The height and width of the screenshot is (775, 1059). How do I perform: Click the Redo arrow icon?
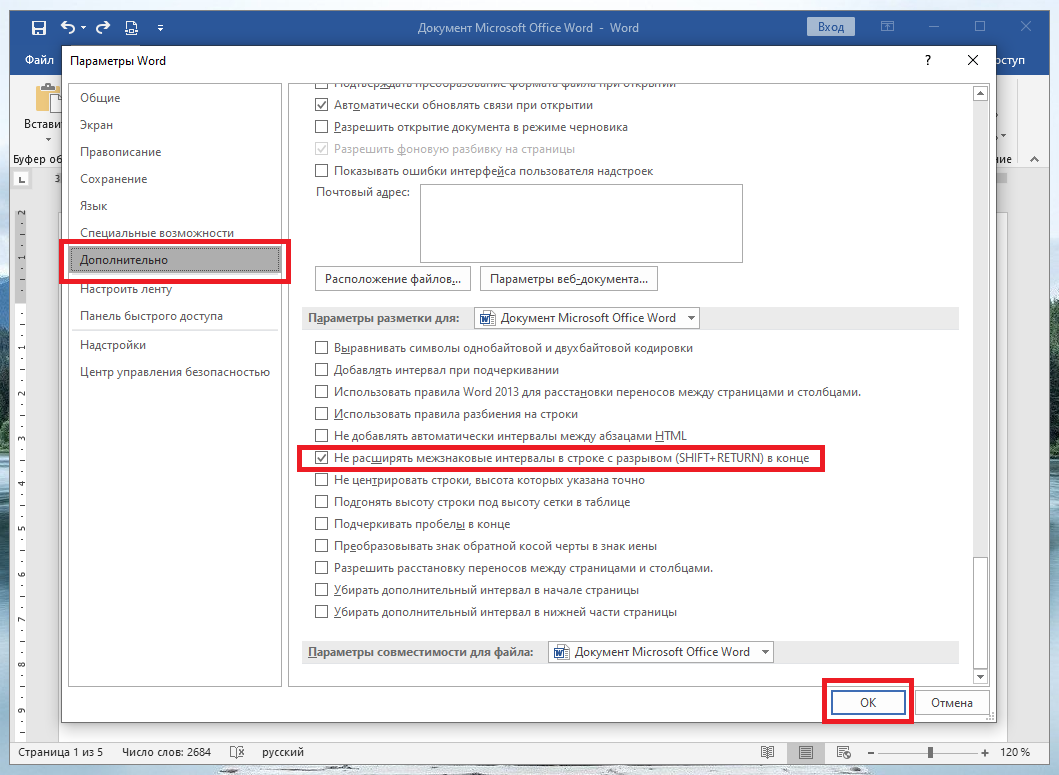103,27
